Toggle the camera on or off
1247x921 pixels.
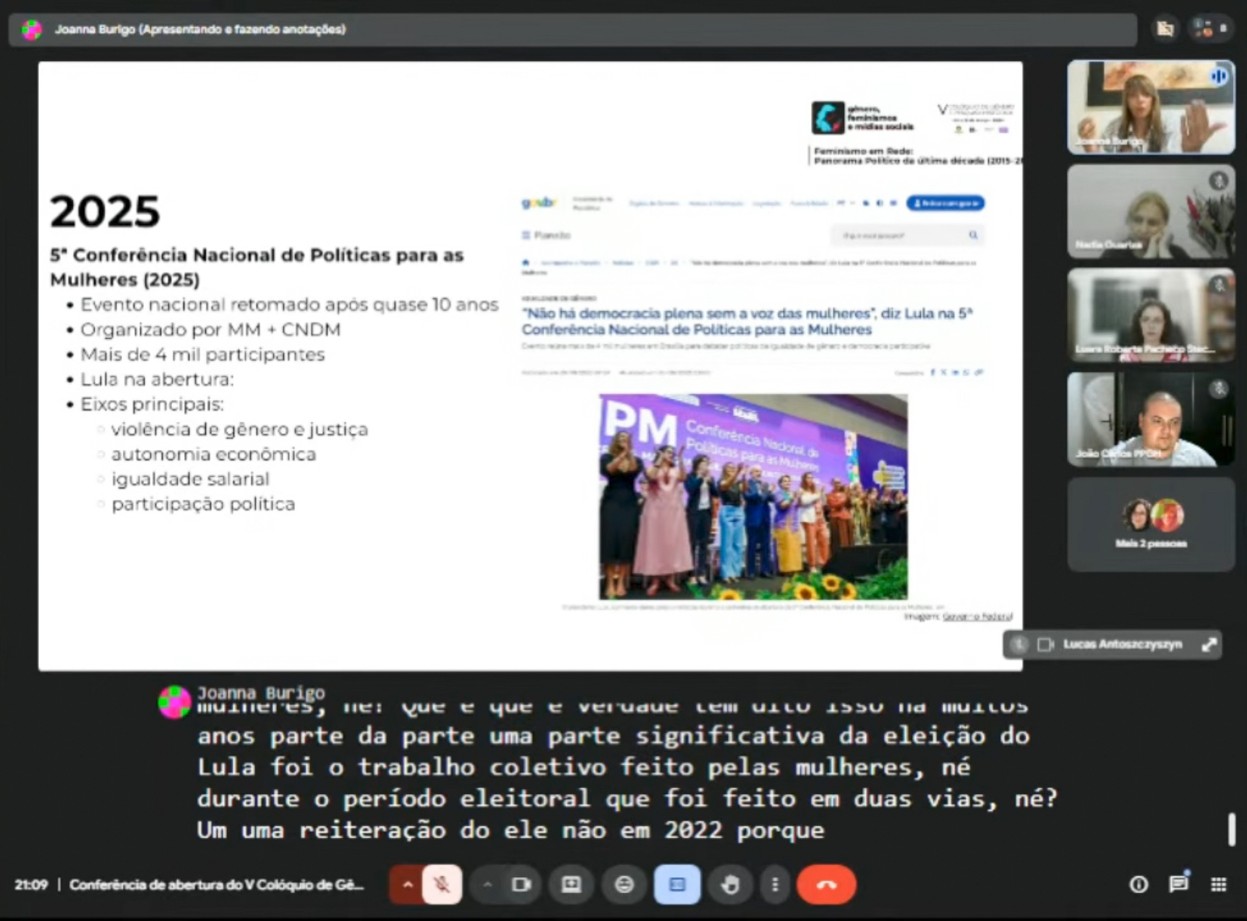tap(521, 885)
